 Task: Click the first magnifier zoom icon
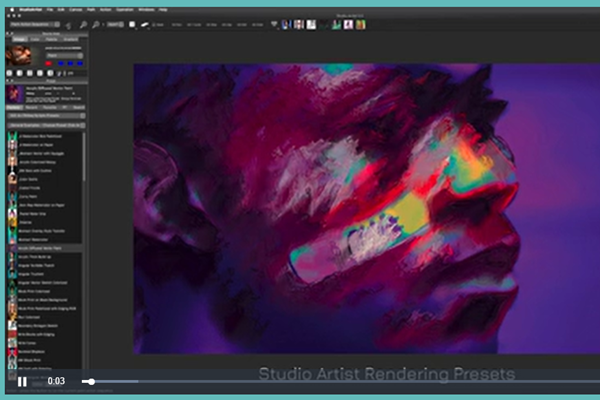point(83,25)
